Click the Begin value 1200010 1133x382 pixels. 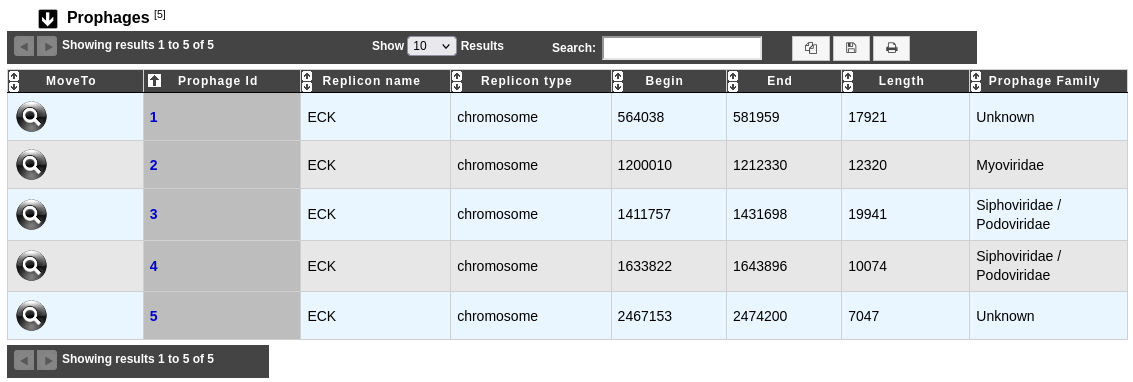pos(645,165)
